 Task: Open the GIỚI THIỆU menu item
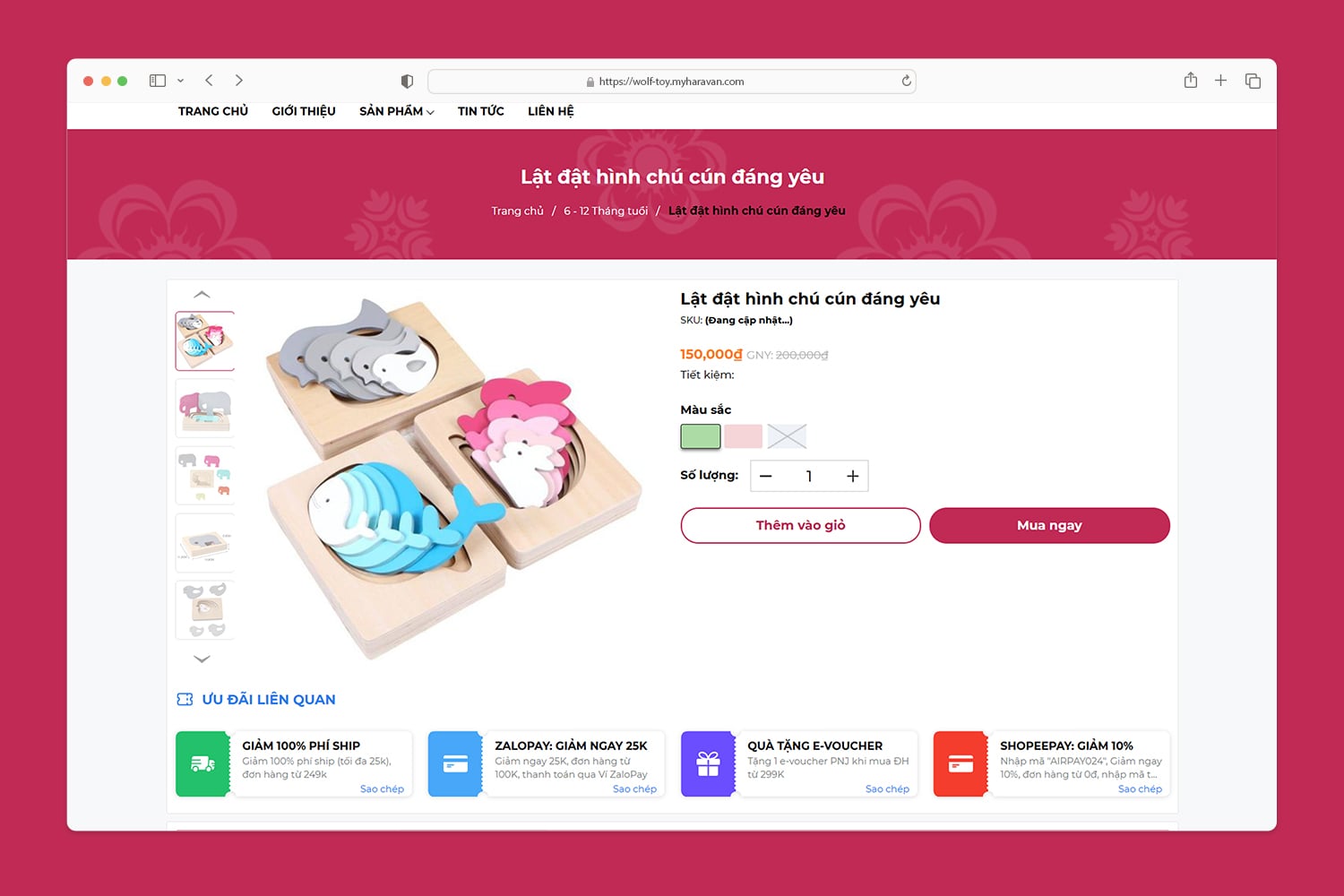(x=304, y=111)
